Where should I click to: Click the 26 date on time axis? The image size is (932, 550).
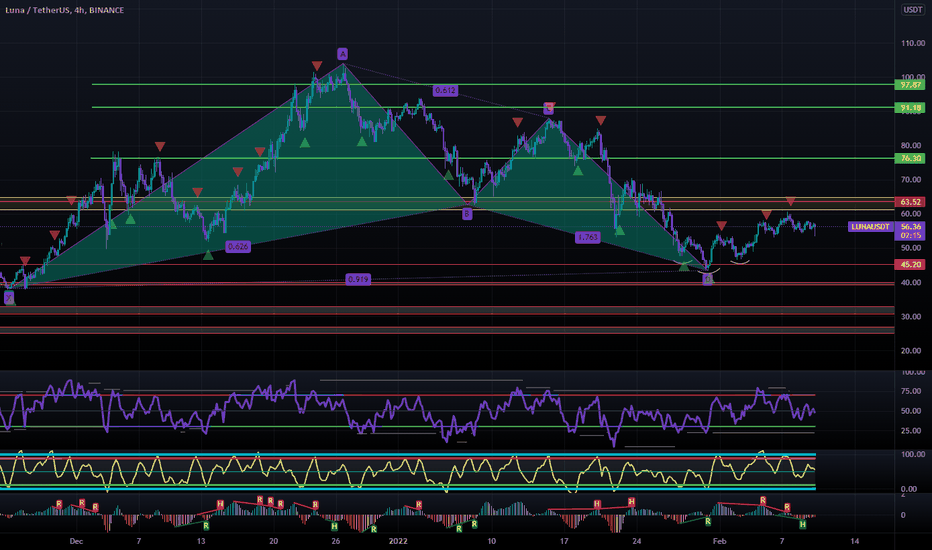tap(336, 541)
